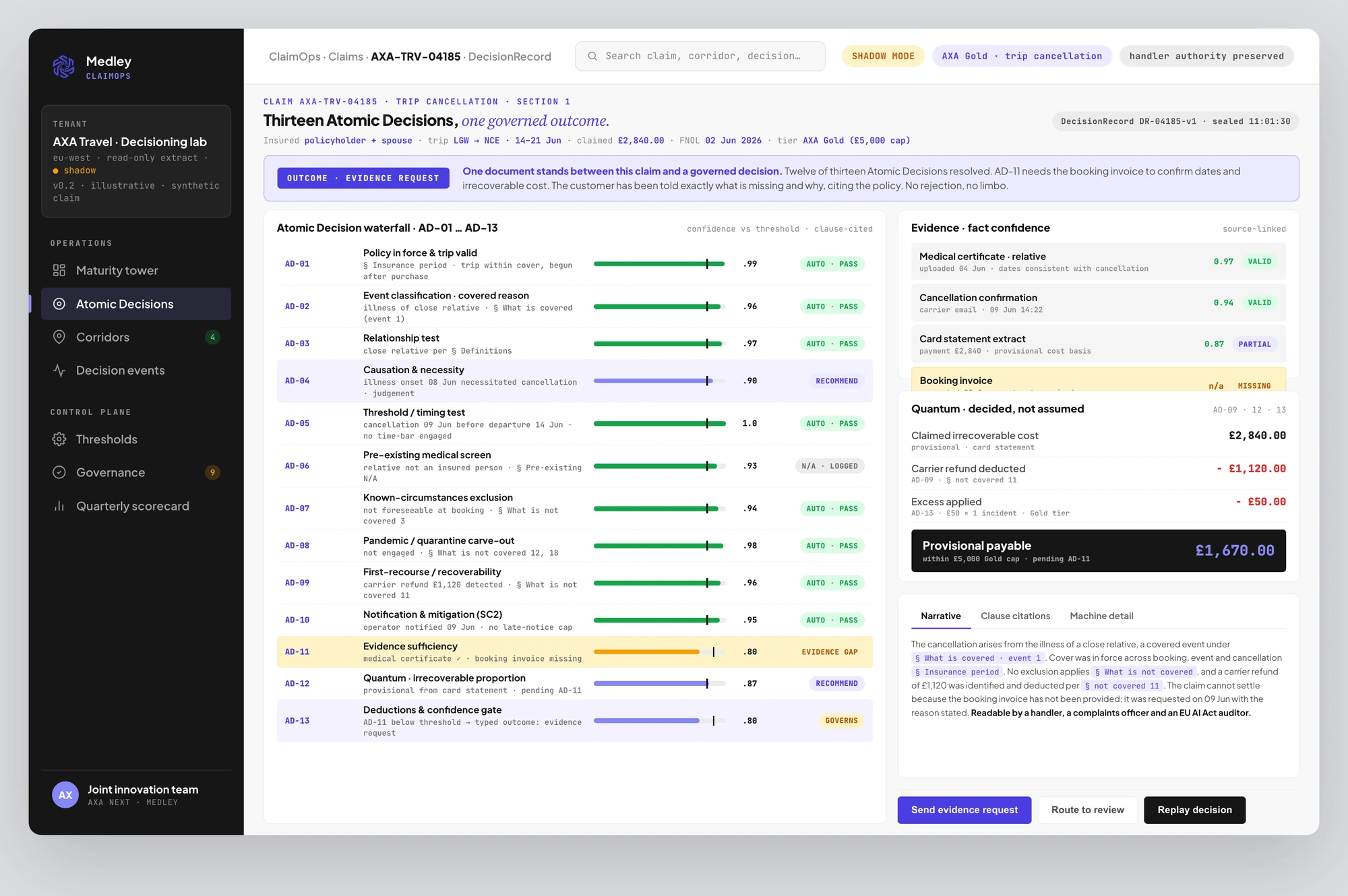The image size is (1348, 896).
Task: Click ClaimOps in the breadcrumb
Action: pos(295,57)
